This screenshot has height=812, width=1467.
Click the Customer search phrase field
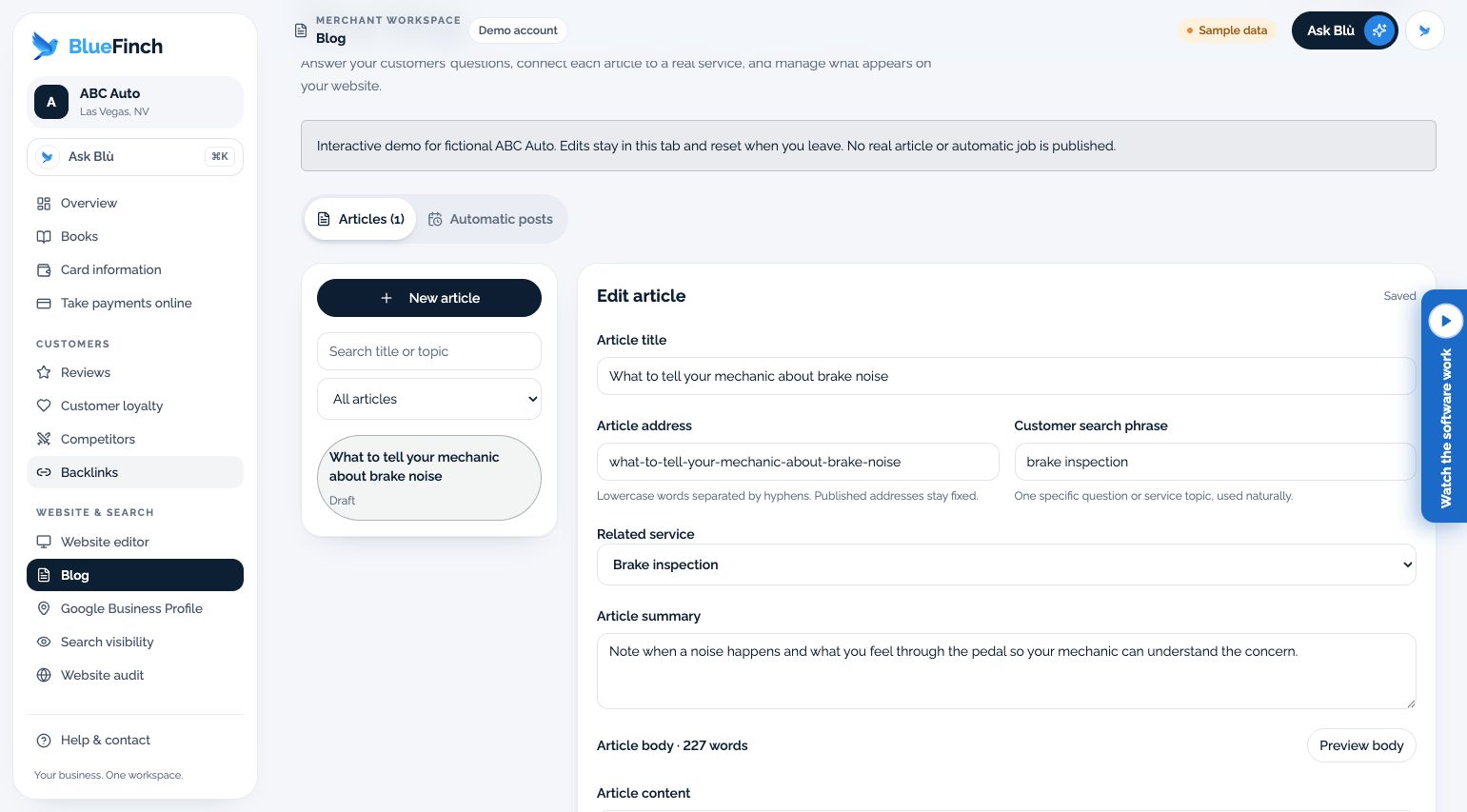(x=1215, y=462)
